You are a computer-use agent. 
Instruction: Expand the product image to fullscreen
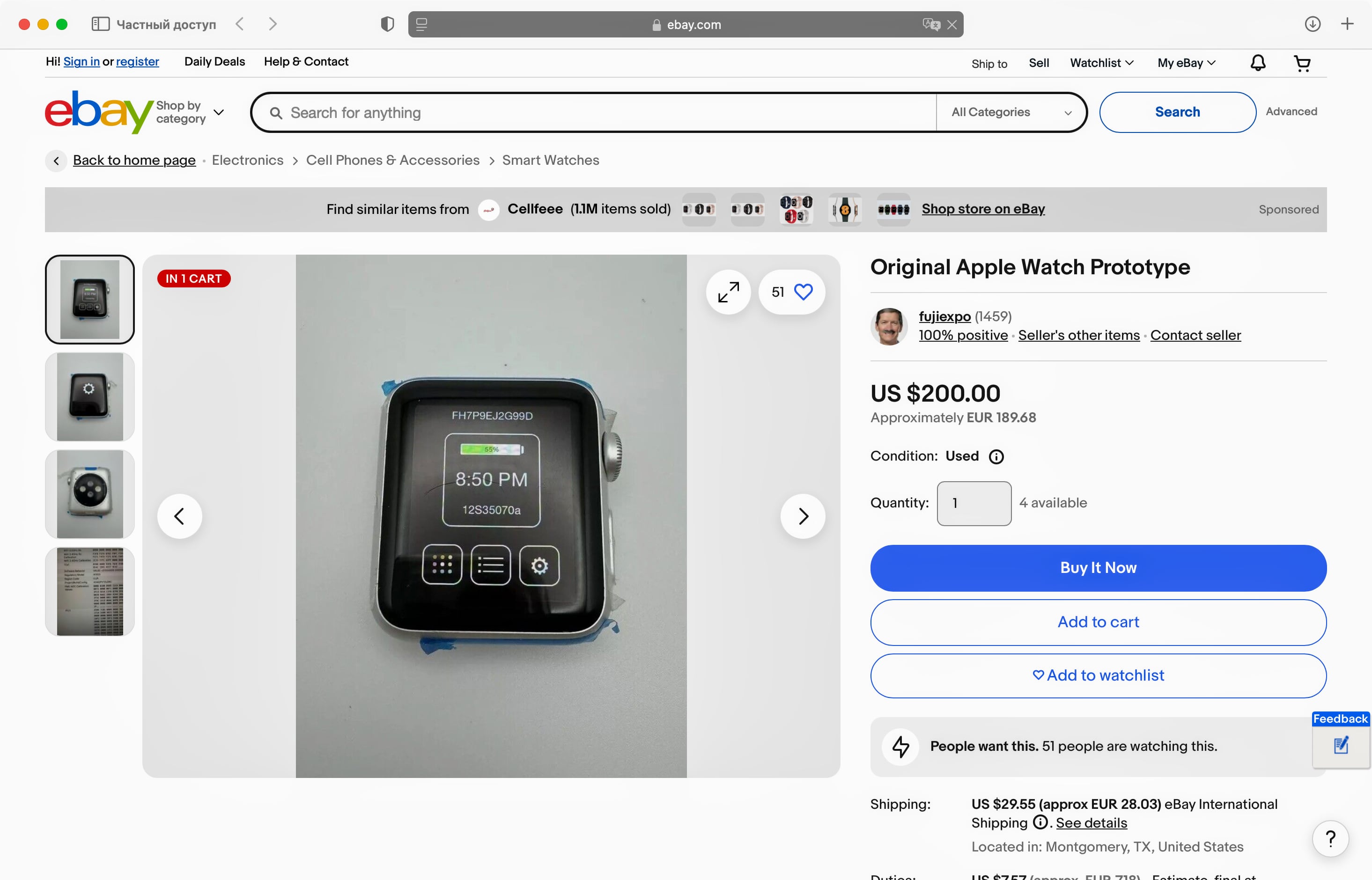coord(728,292)
